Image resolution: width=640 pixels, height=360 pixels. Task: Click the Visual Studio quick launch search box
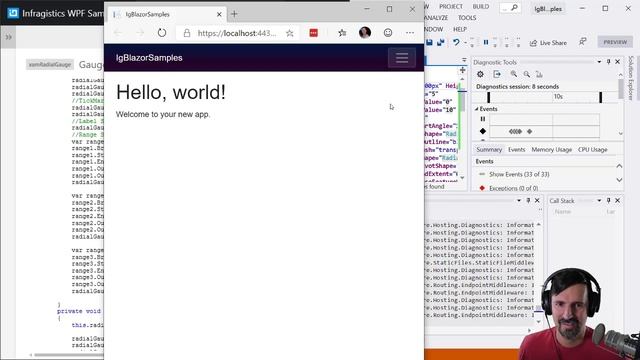[510, 7]
